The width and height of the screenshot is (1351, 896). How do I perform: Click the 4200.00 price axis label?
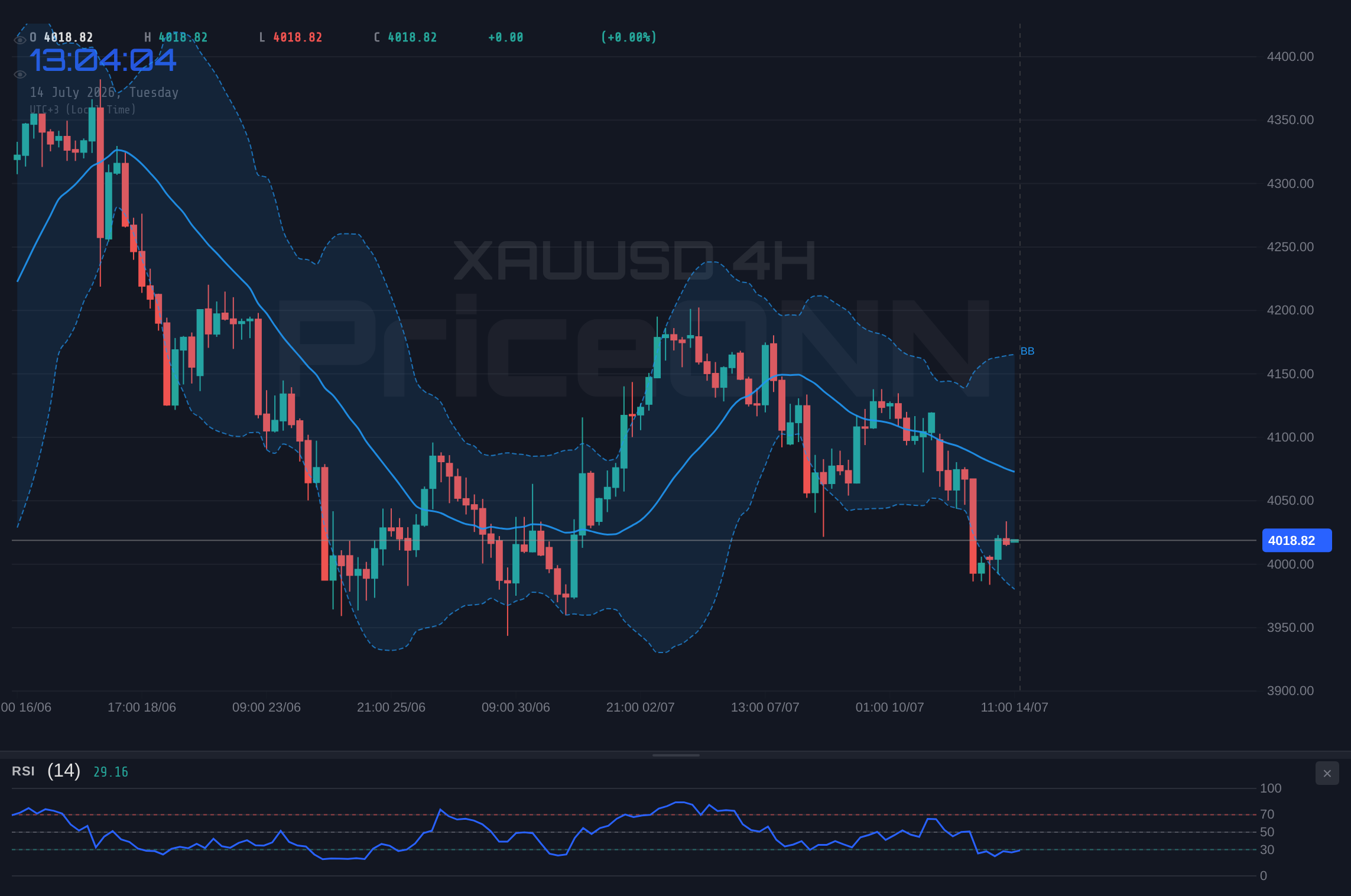point(1290,310)
